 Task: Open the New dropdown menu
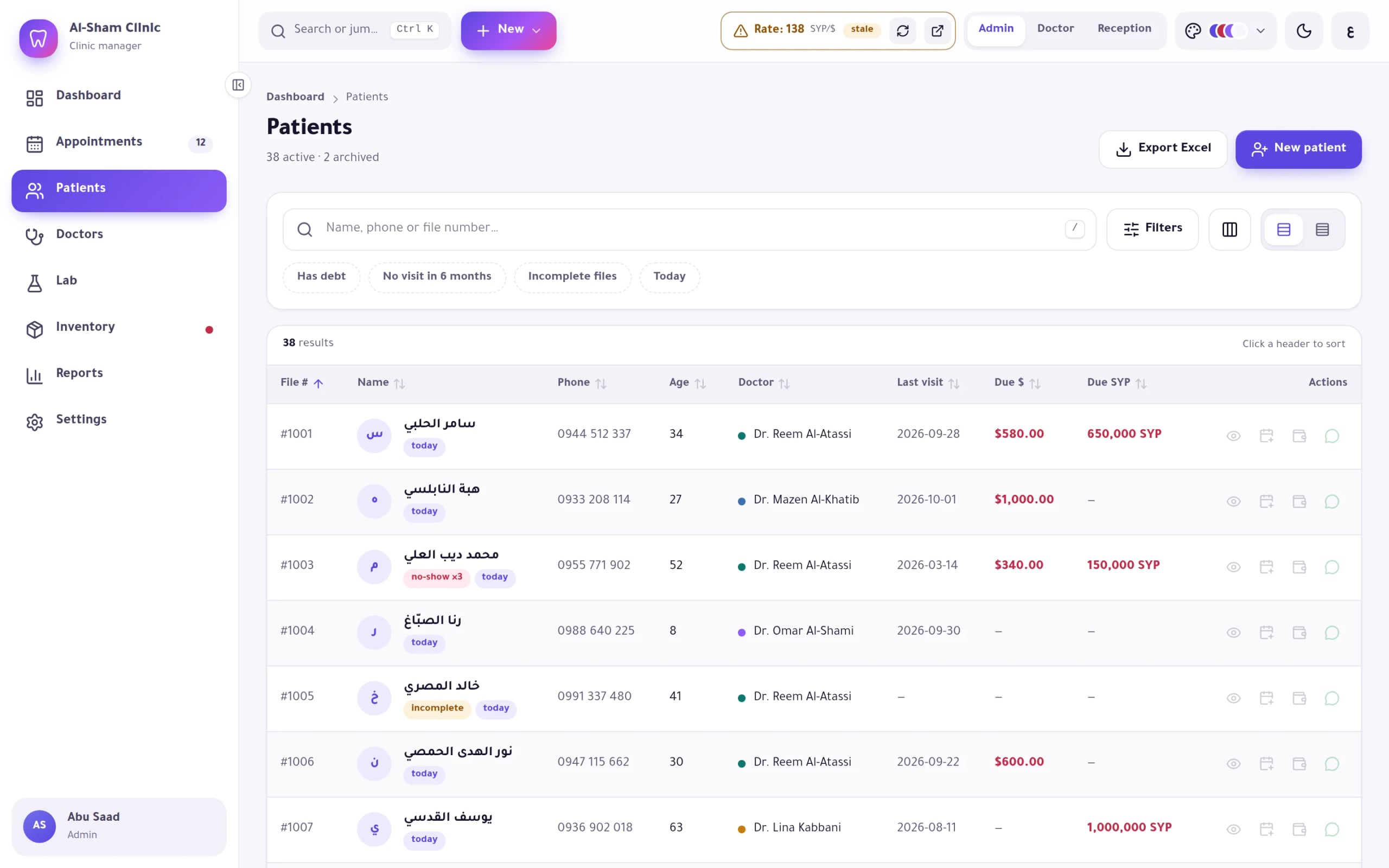pos(508,30)
